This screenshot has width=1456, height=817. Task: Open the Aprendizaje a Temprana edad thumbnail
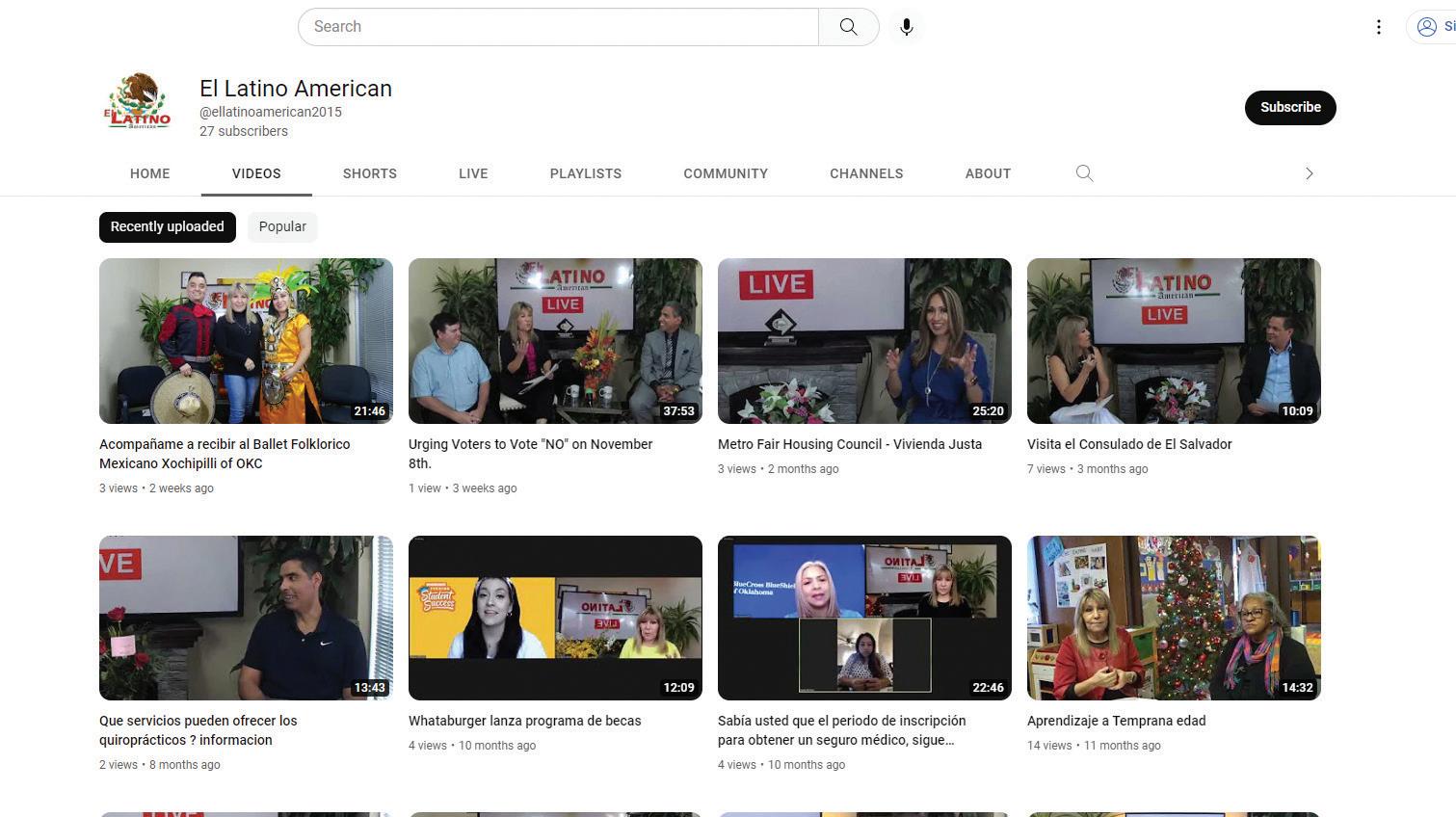tap(1174, 618)
